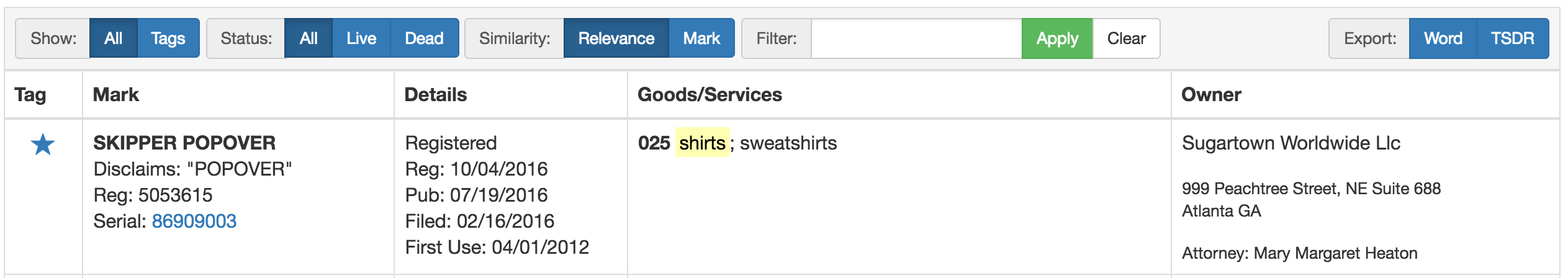Open serial number 86909003 link
The image size is (1568, 278).
(194, 222)
